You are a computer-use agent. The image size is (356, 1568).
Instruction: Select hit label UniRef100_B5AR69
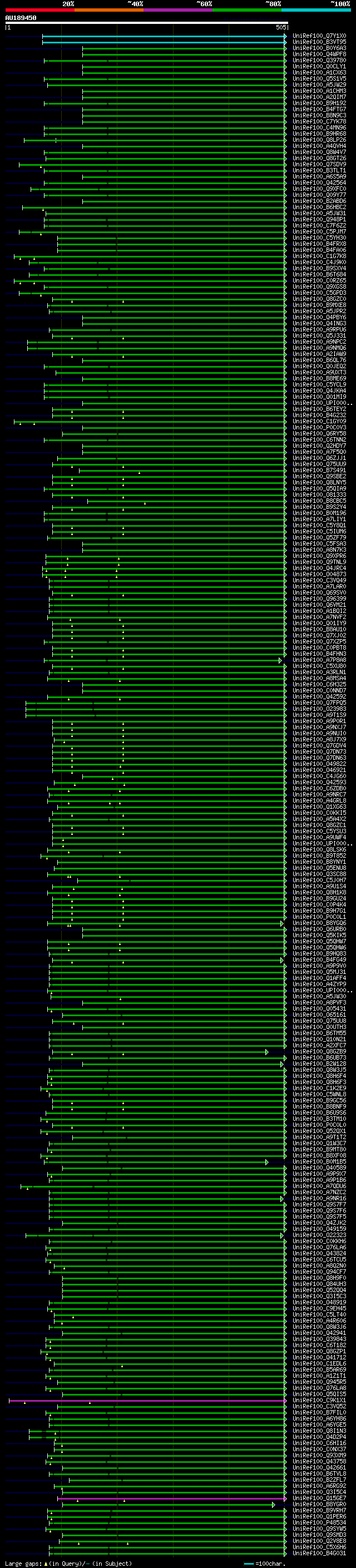319,1369
